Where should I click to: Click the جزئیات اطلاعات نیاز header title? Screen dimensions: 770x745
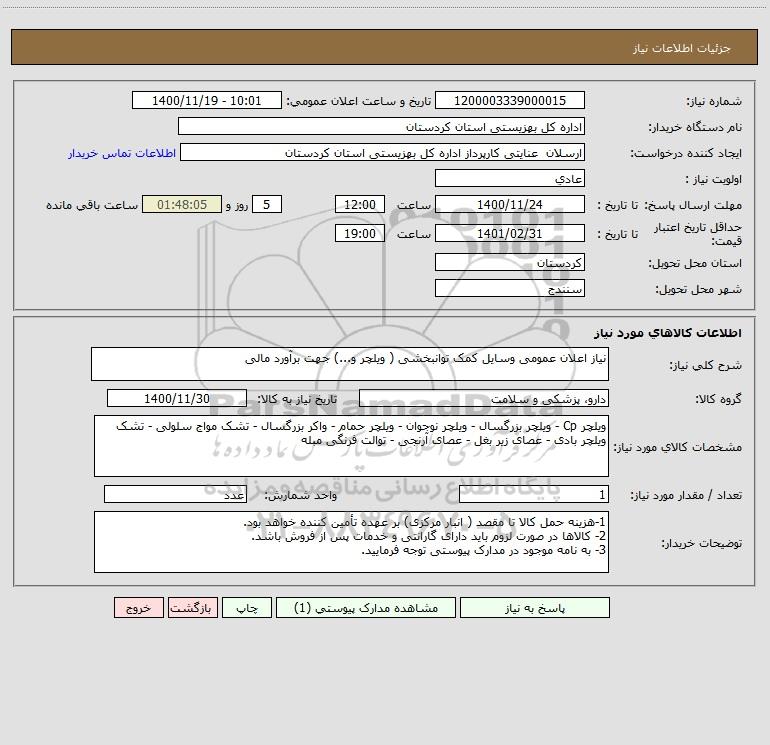click(x=682, y=48)
